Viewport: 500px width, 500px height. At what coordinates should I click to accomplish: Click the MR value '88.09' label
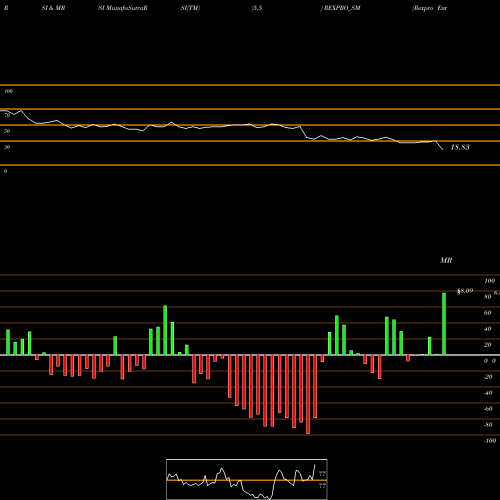pos(465,291)
